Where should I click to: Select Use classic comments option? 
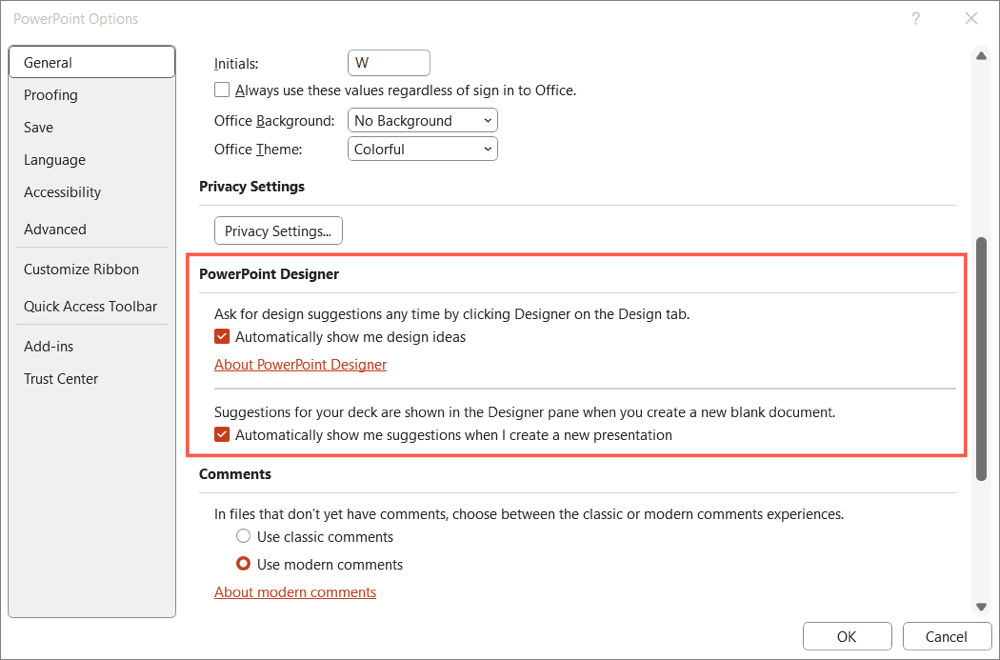(x=243, y=537)
